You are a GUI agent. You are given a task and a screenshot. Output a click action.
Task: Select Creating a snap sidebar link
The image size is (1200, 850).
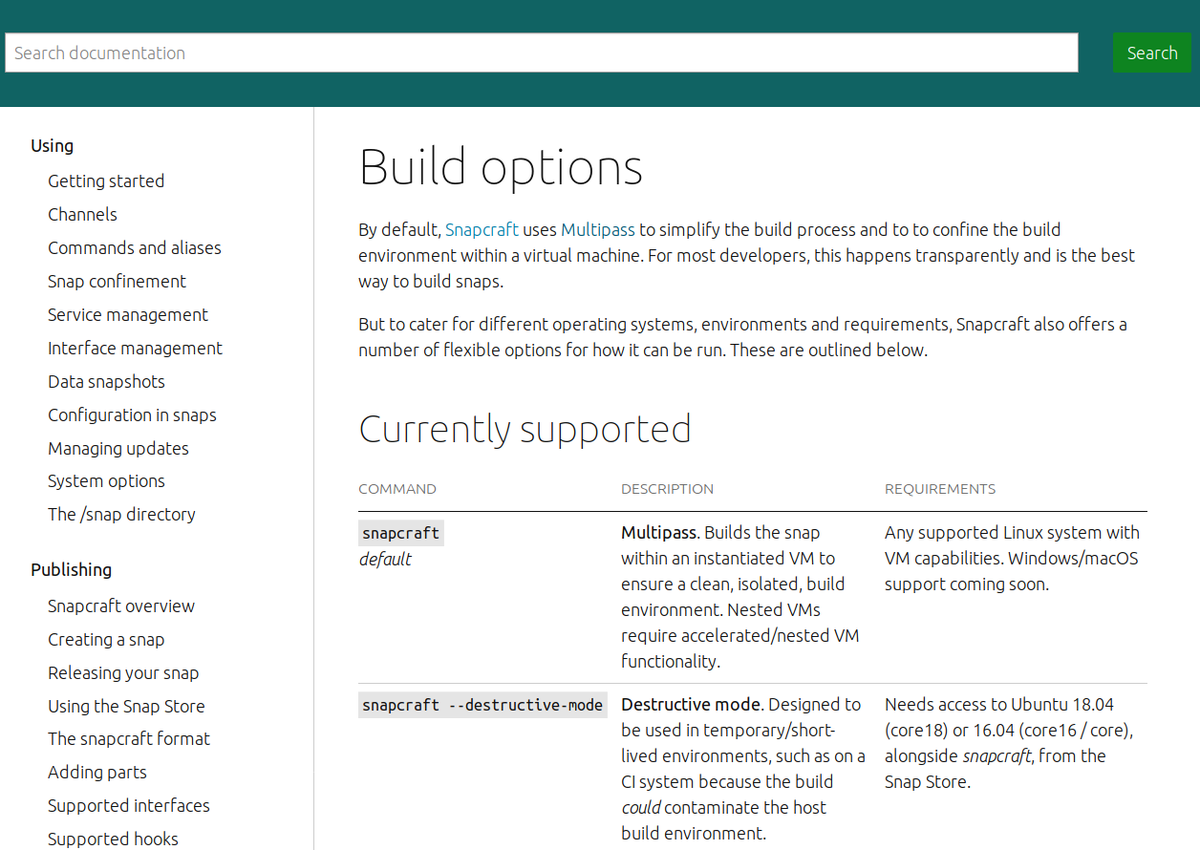point(106,640)
